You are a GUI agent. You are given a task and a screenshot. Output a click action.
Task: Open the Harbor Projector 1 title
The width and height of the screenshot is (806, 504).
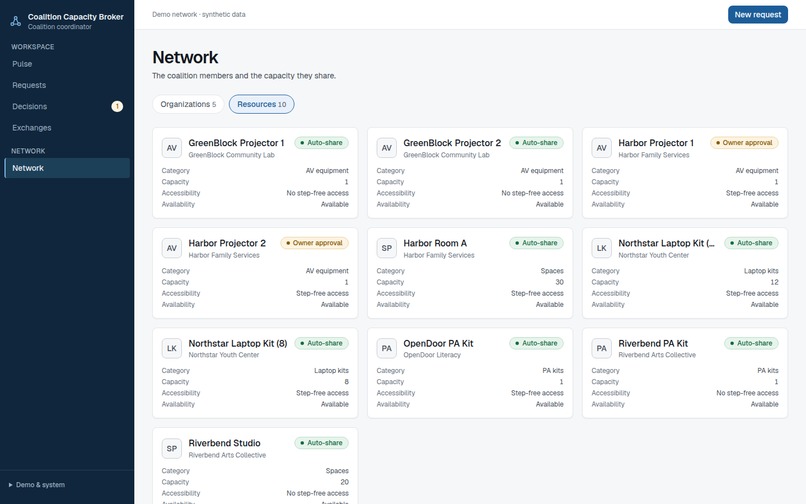click(x=656, y=143)
